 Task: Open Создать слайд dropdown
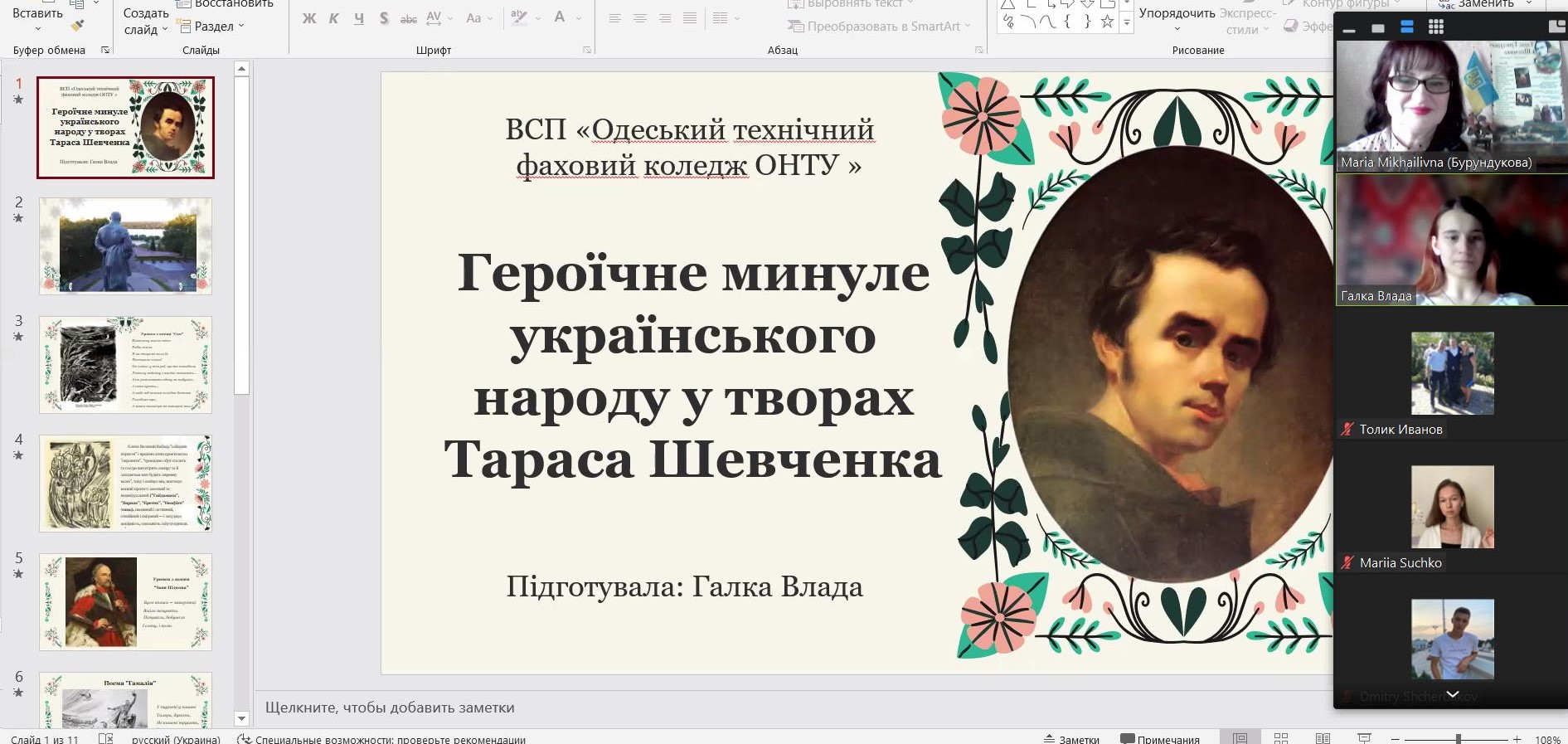(x=146, y=22)
